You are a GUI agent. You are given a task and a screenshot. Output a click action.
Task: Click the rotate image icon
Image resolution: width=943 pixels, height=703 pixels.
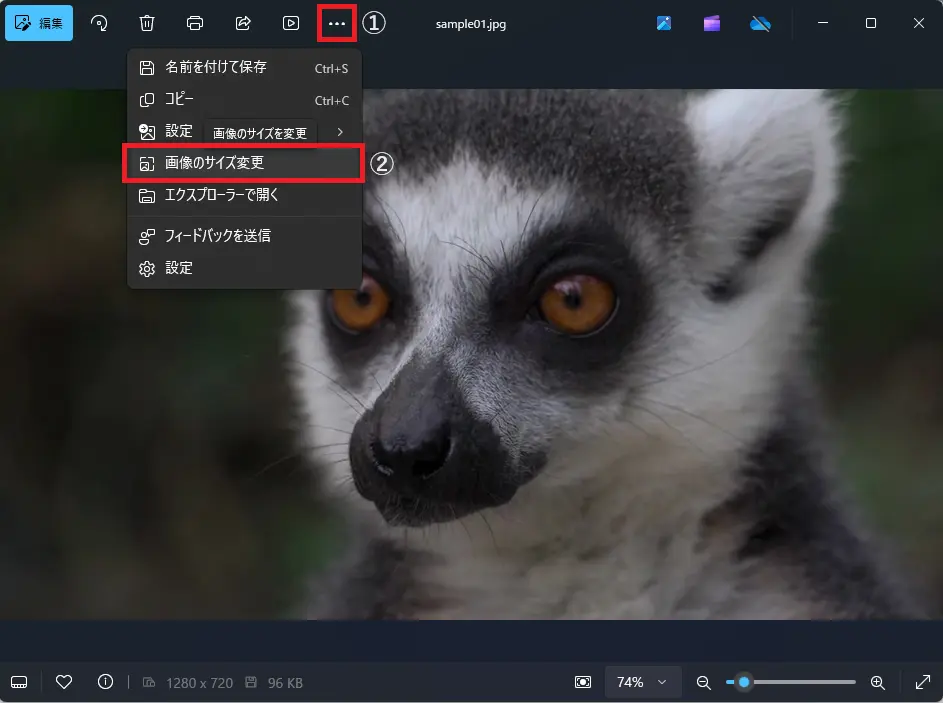click(x=99, y=23)
